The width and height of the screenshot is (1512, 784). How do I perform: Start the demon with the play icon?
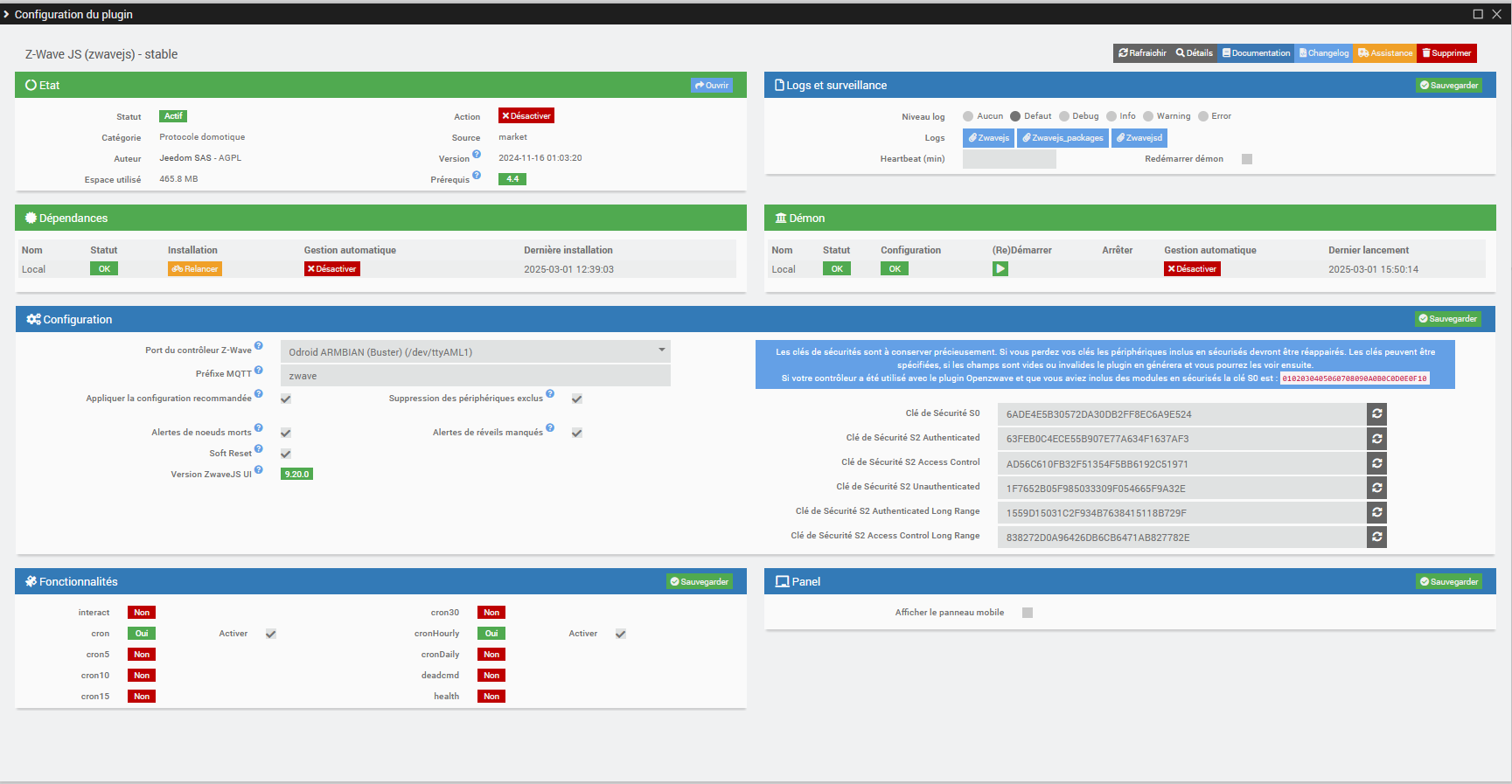1000,269
